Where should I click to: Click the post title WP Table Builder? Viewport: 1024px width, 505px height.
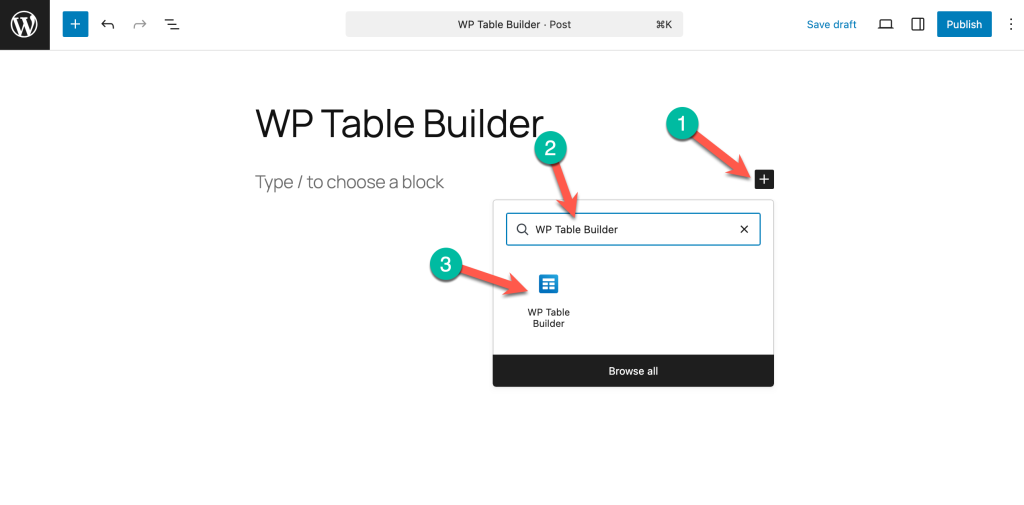tap(399, 123)
